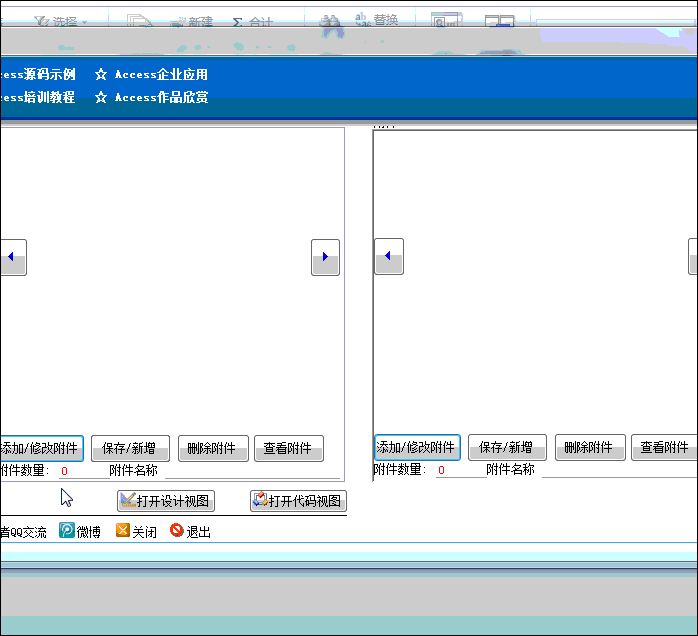Go to previous attachment in right panel
This screenshot has height=636, width=698.
coord(389,256)
